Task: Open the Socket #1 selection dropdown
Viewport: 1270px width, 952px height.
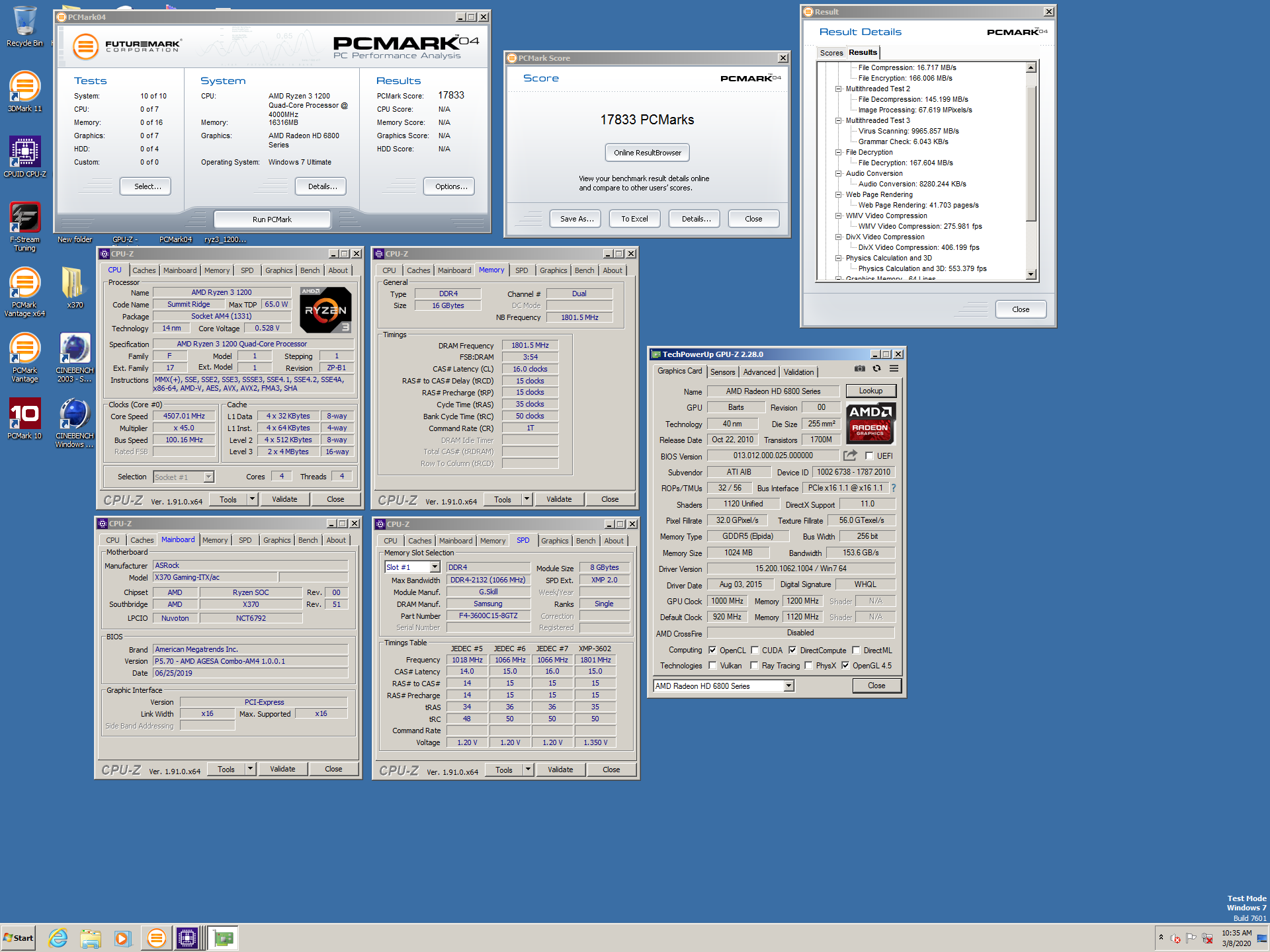Action: 208,477
